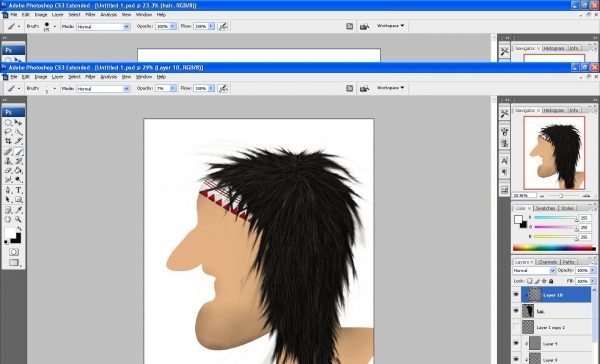The image size is (600, 364).
Task: Select the Move tool
Action: (18, 123)
